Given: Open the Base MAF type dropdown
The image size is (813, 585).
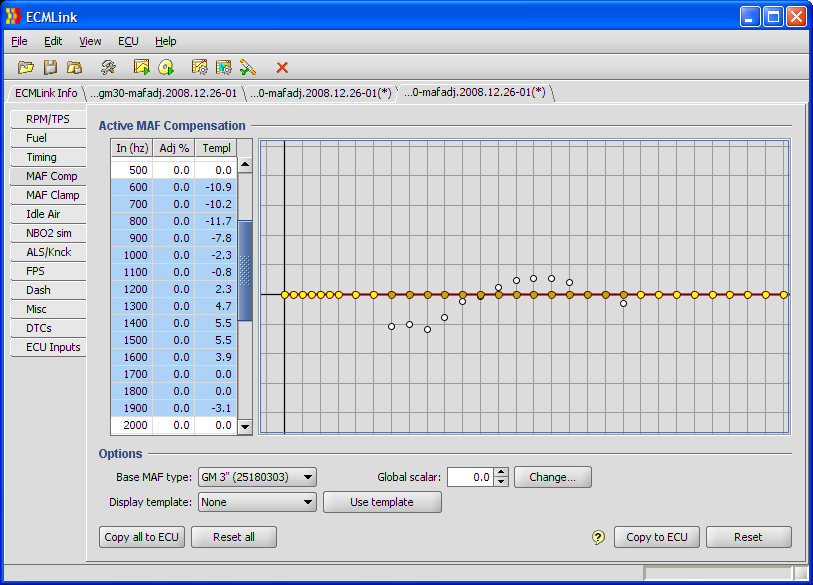Looking at the screenshot, I should coord(257,477).
